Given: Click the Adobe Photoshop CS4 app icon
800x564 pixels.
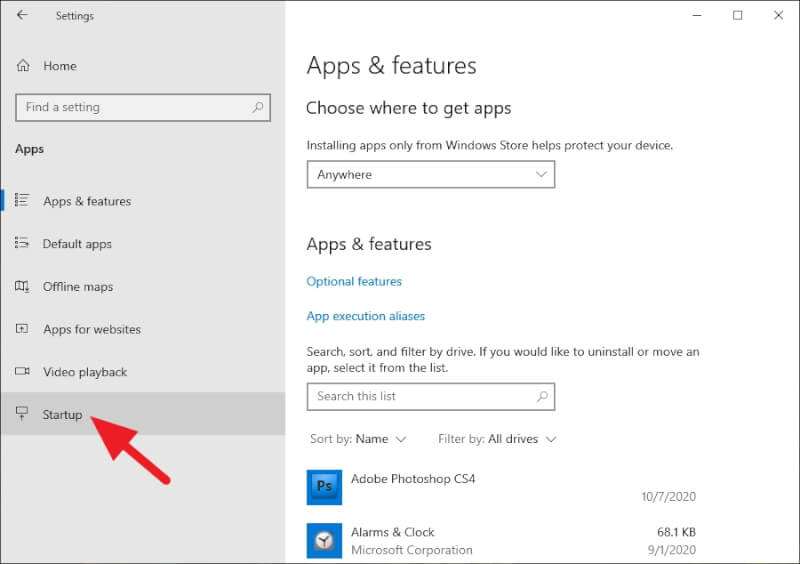Looking at the screenshot, I should [x=324, y=487].
